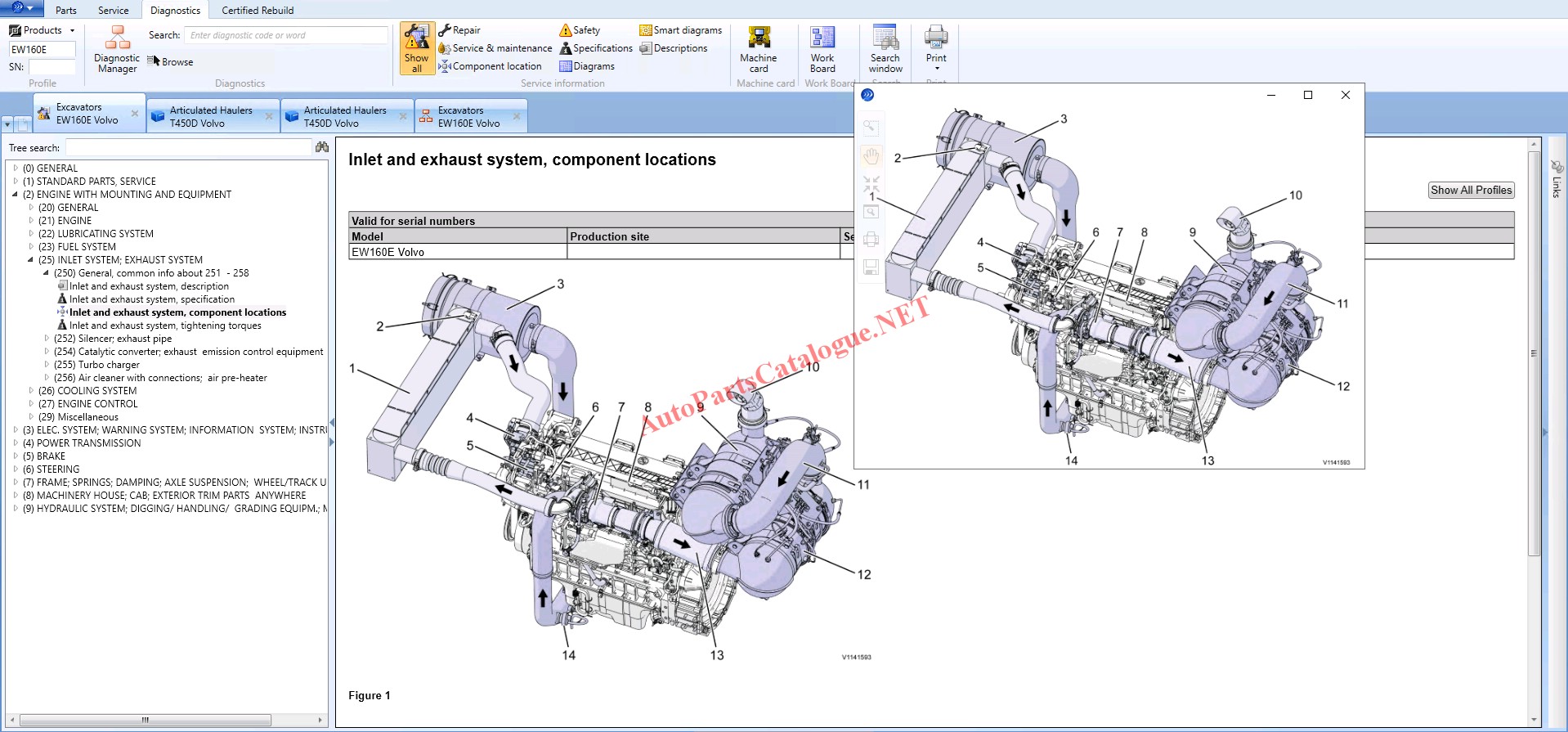Click the Machine card icon

tap(759, 49)
